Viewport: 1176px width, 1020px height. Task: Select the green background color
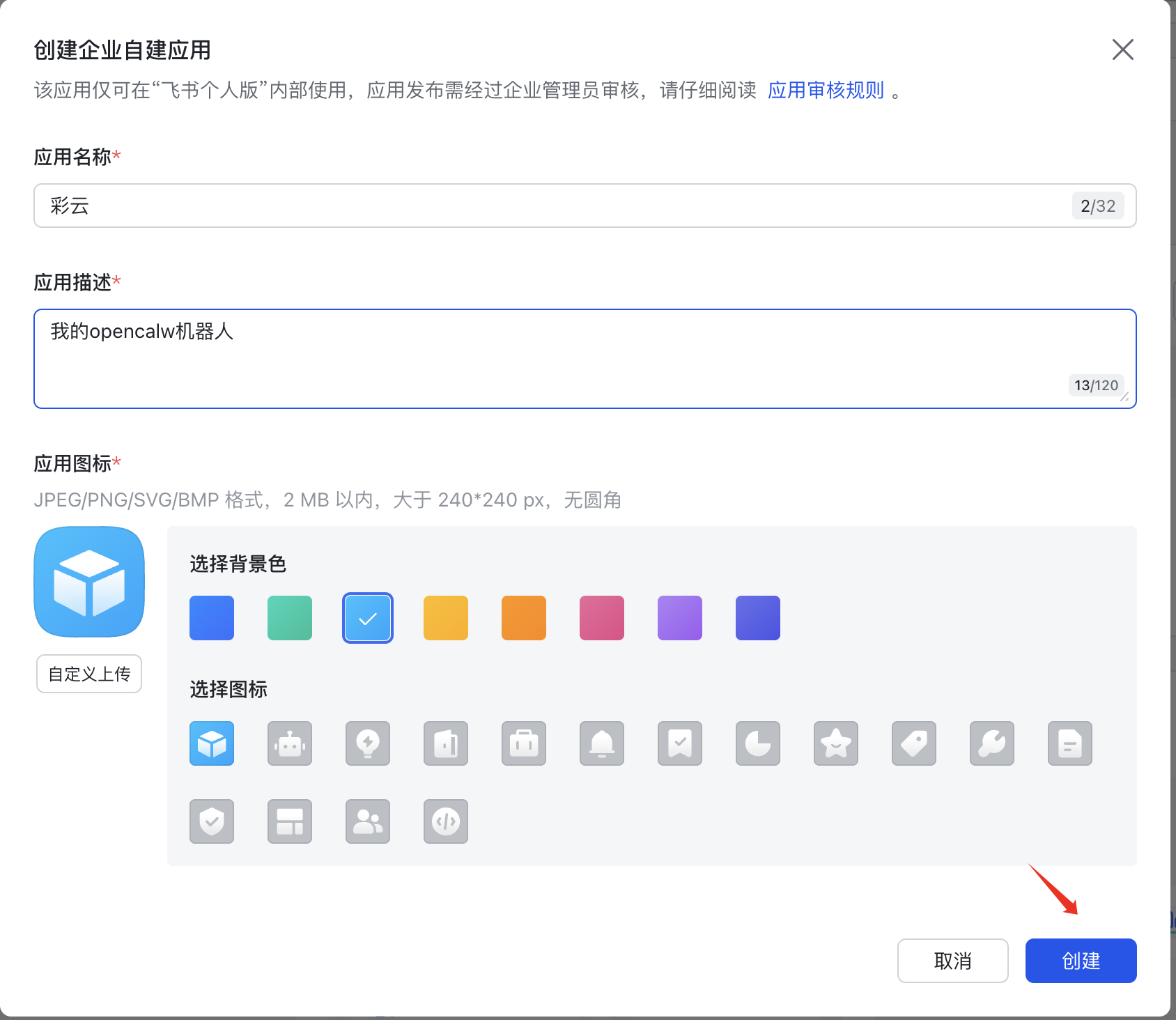pos(289,617)
